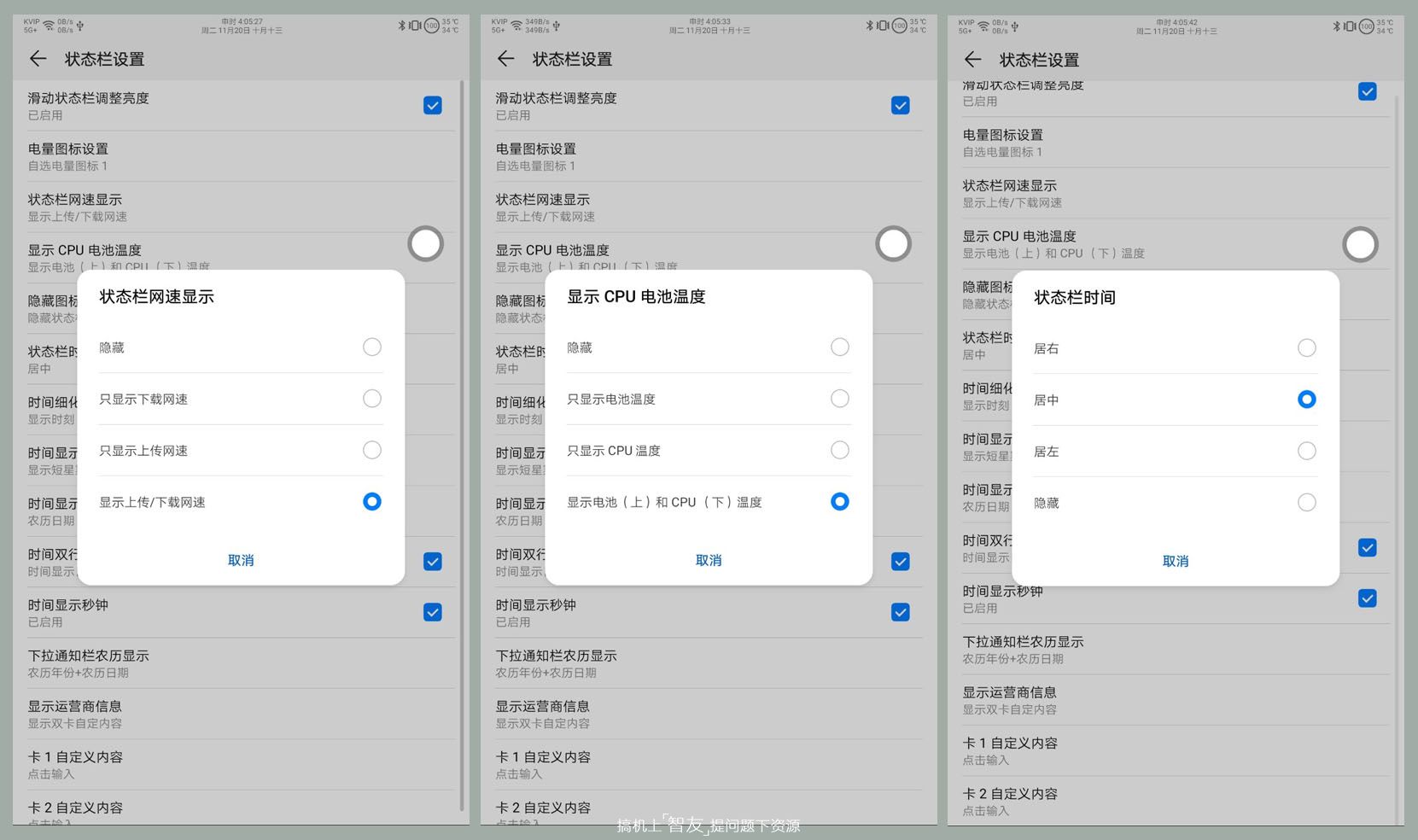Select 隐藏 option in 状态栏时间 dialog

[x=1176, y=503]
